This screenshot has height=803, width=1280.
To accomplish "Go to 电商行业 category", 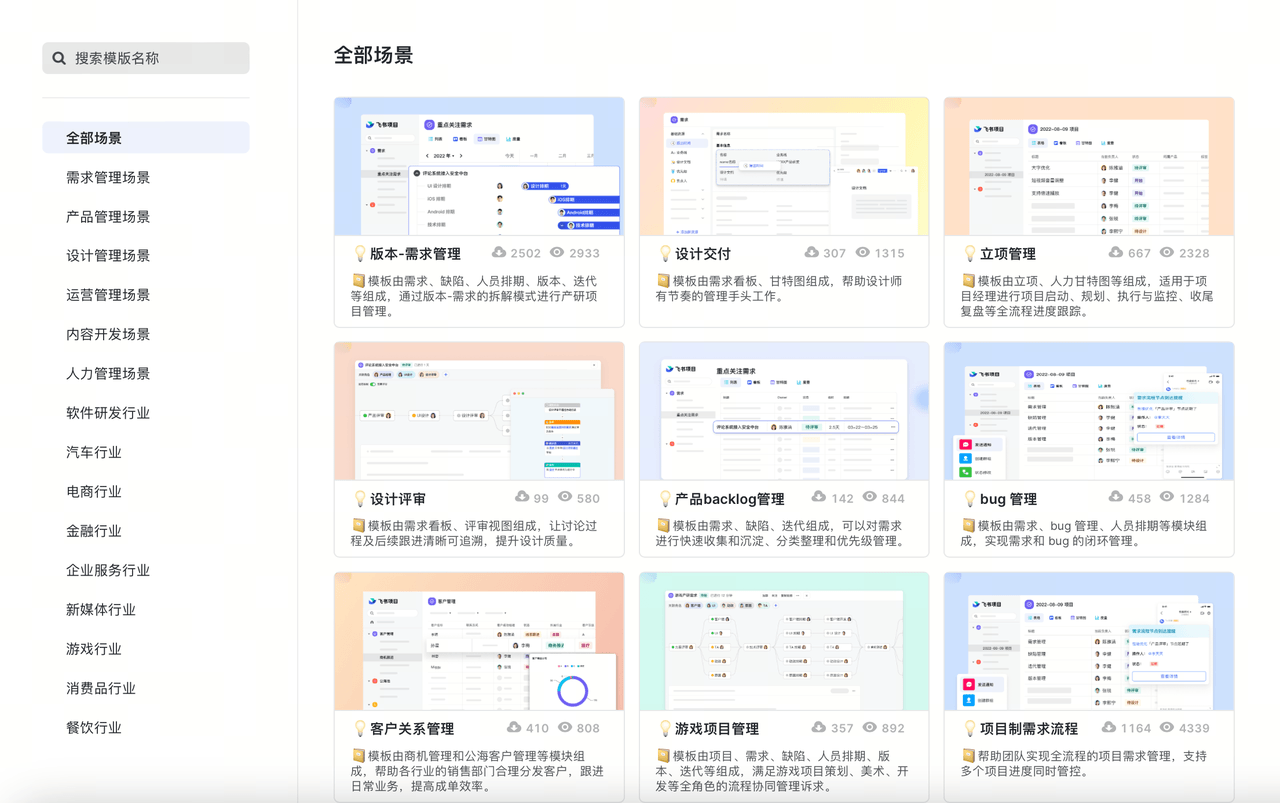I will tap(94, 491).
